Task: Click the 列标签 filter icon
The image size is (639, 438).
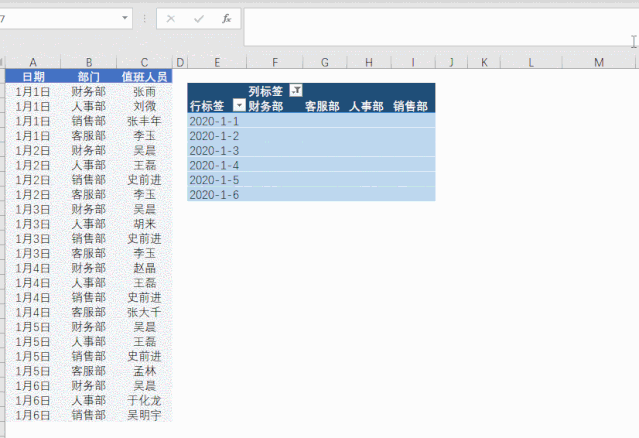Action: pos(294,91)
